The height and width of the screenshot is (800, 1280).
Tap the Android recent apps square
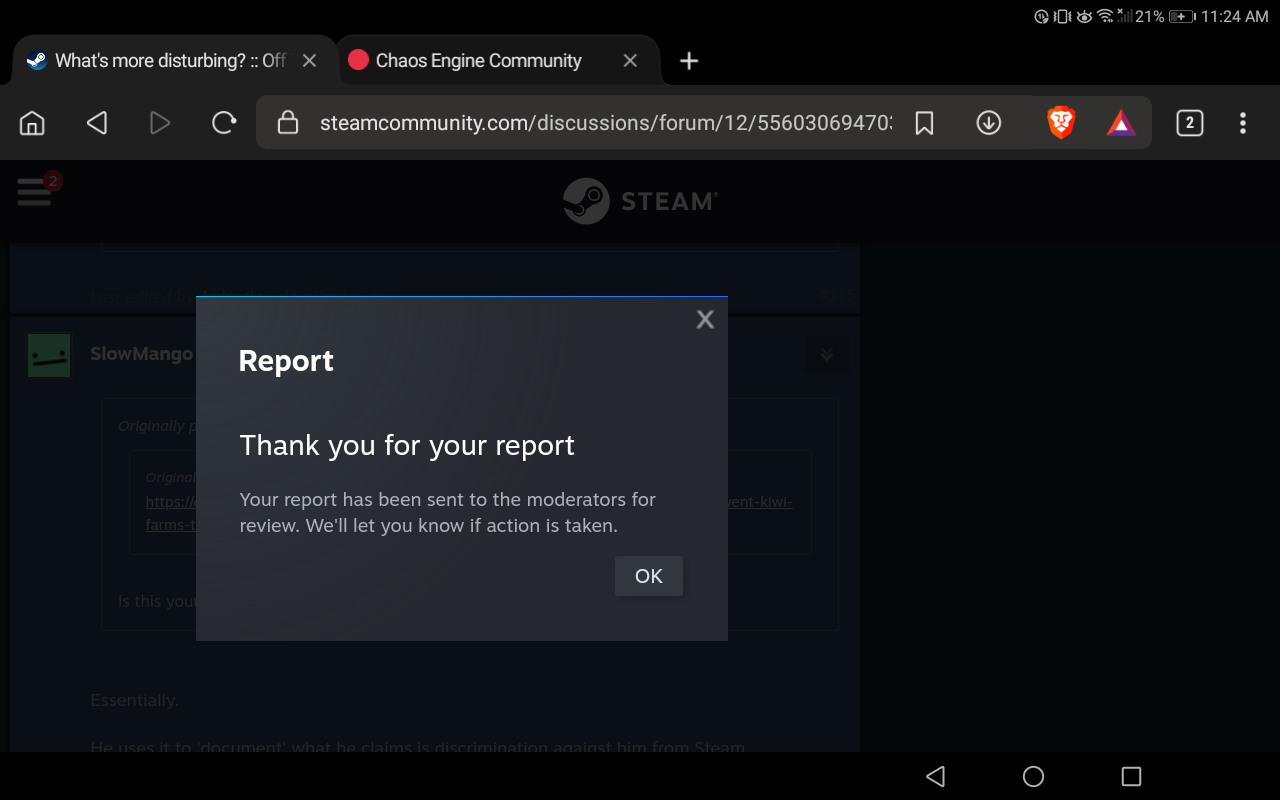[x=1131, y=776]
